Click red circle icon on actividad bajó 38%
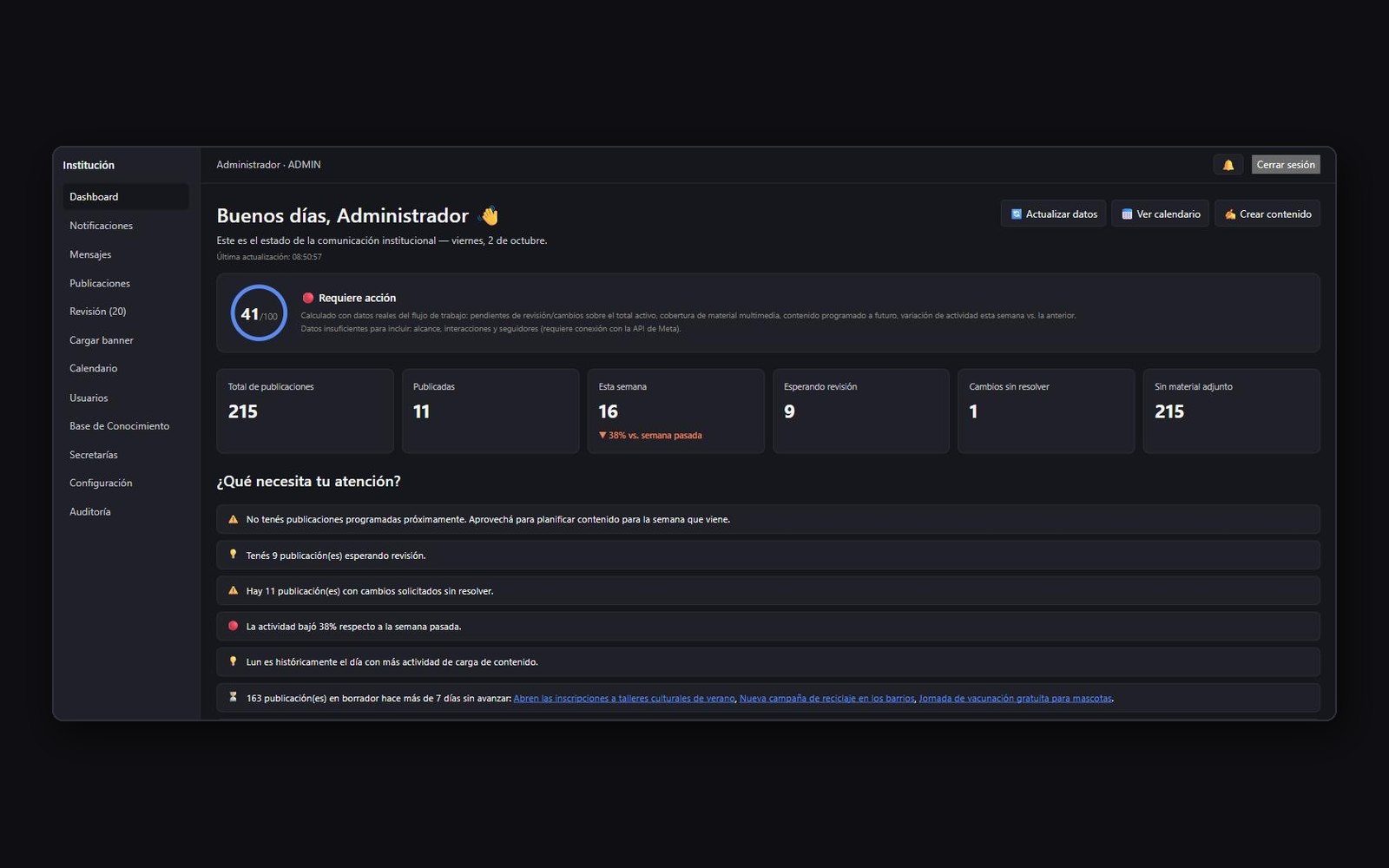This screenshot has width=1389, height=868. tap(233, 626)
